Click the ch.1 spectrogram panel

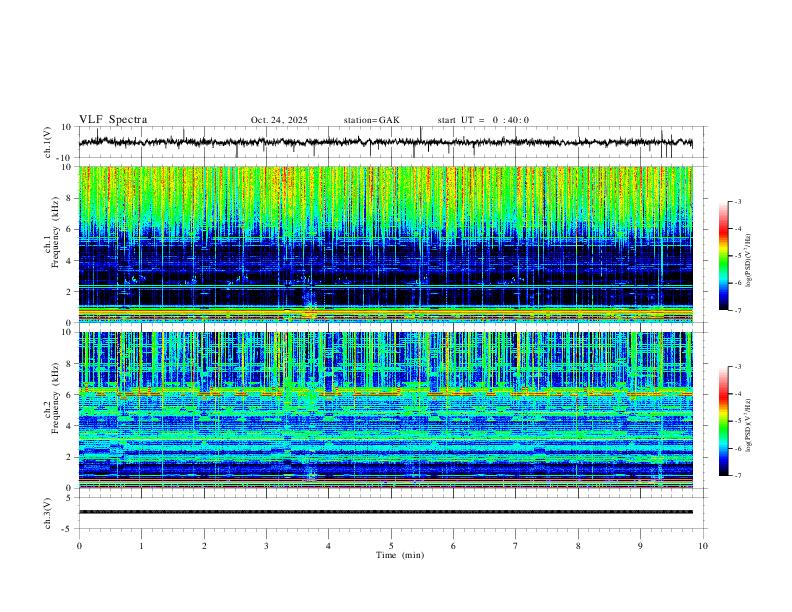tap(386, 244)
